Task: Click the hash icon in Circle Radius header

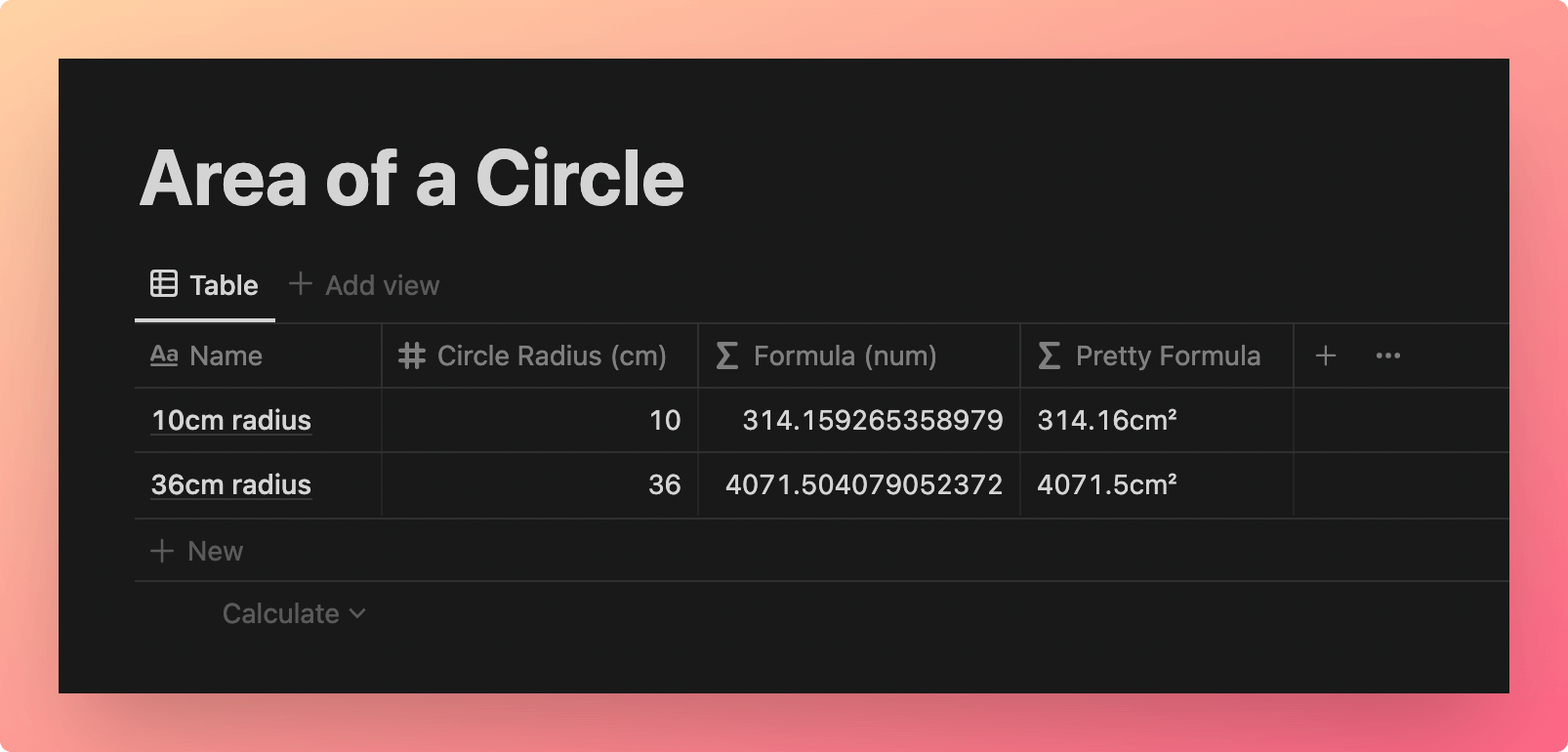Action: (412, 355)
